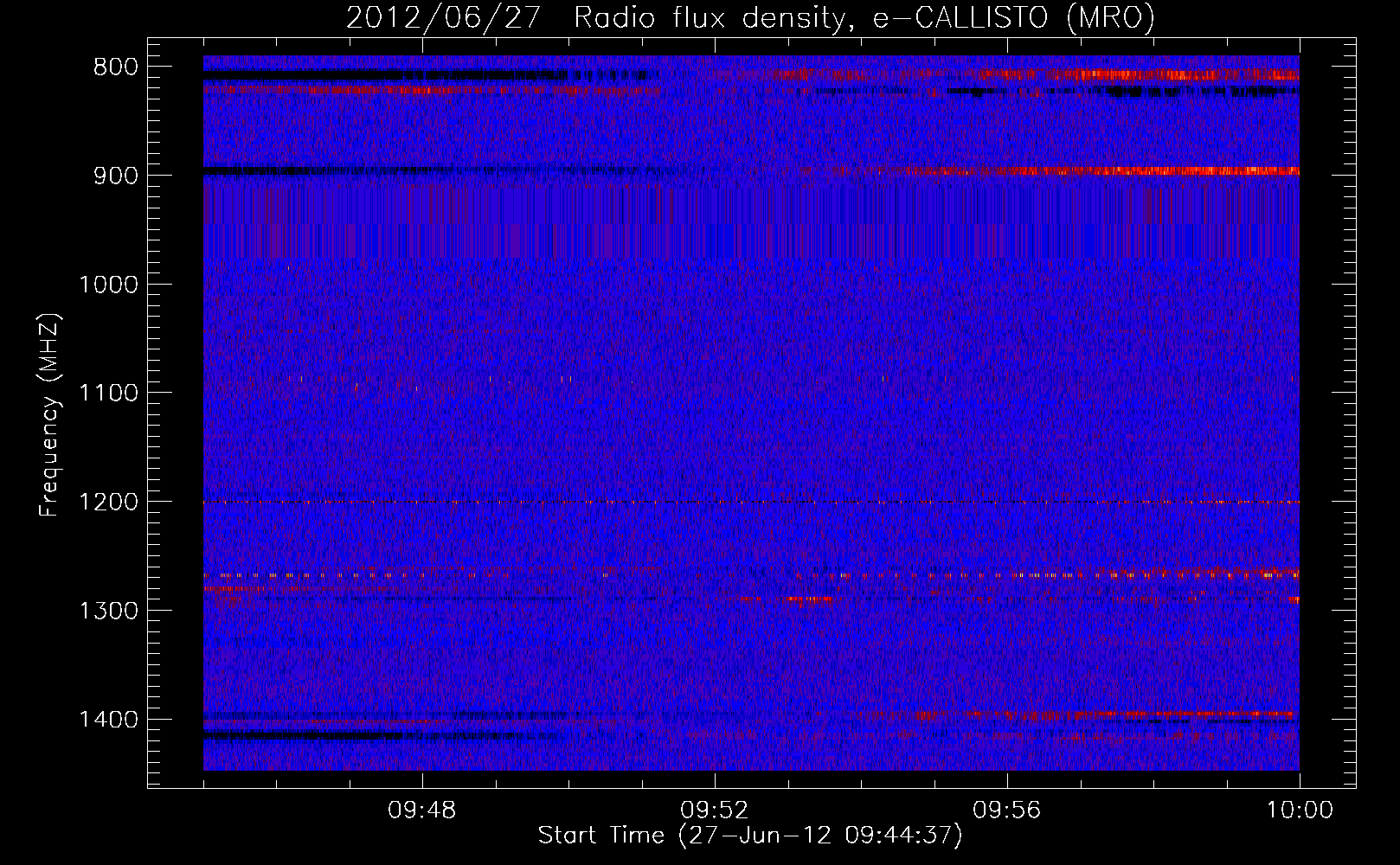1400x865 pixels.
Task: Click the 1300 frequency tick label
Action: (x=108, y=611)
